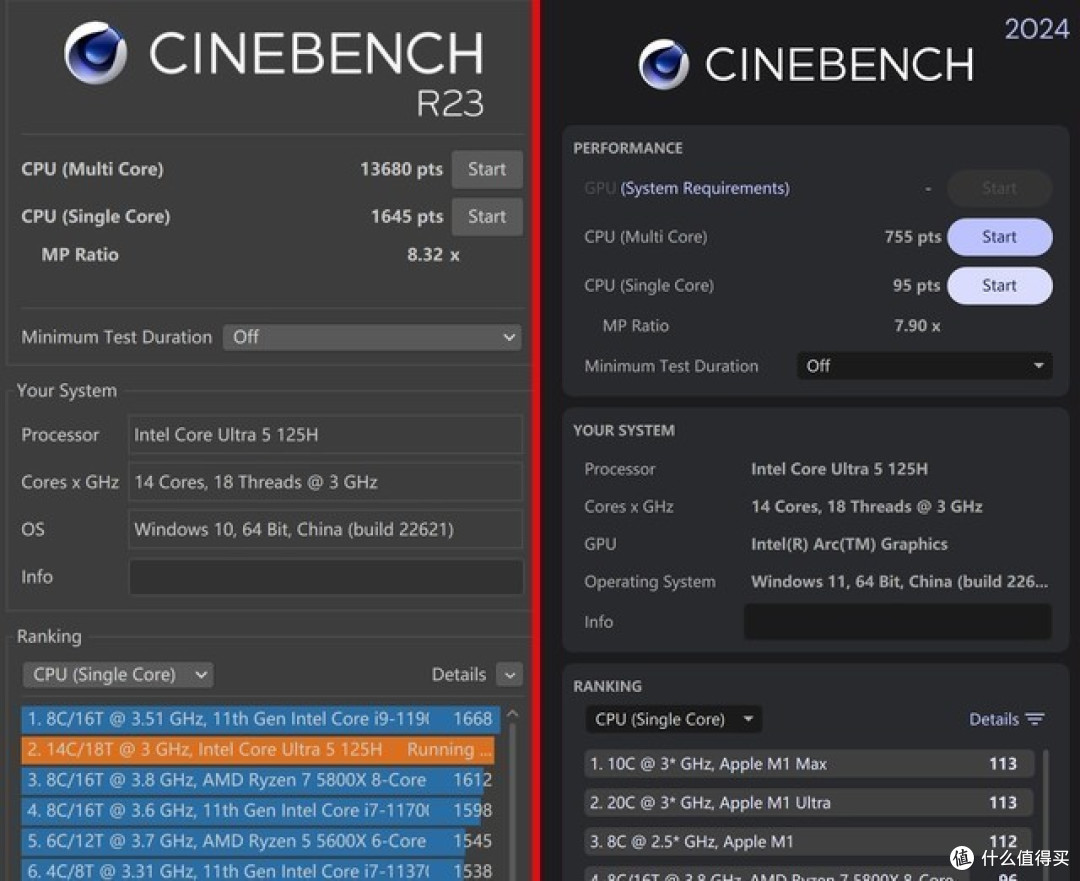Open the 2024 Minimum Test Duration dropdown
1080x881 pixels.
tap(924, 366)
